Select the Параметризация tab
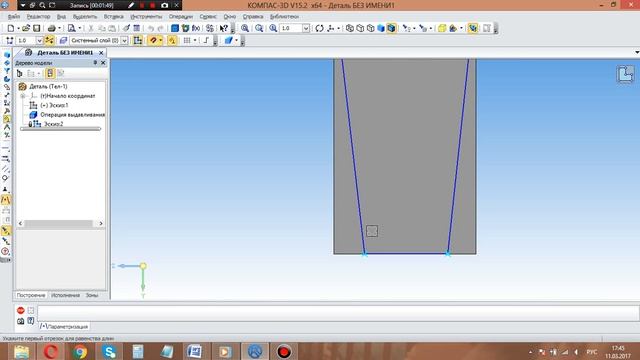The width and height of the screenshot is (640, 360). [64, 327]
